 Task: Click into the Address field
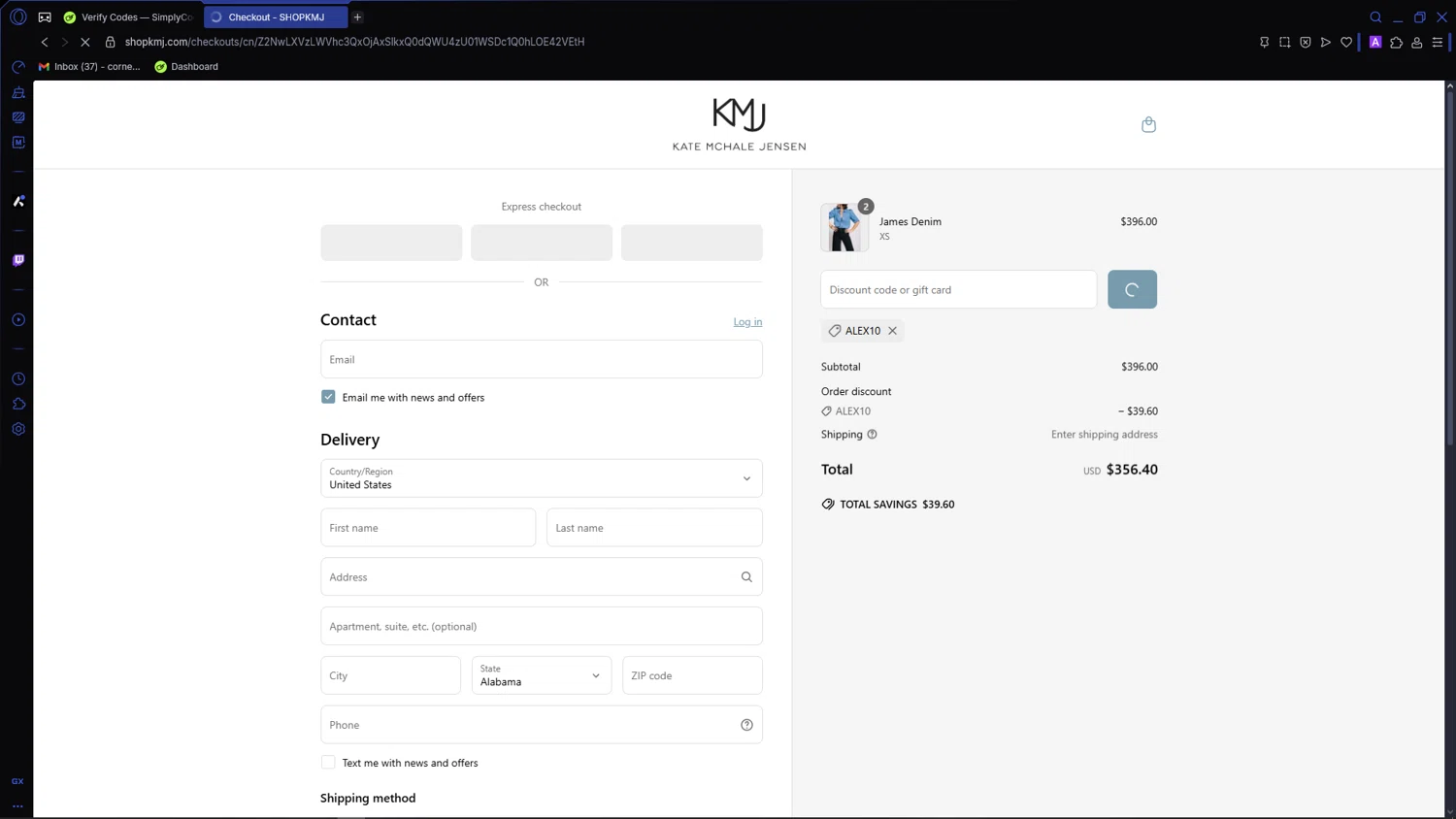pyautogui.click(x=529, y=577)
